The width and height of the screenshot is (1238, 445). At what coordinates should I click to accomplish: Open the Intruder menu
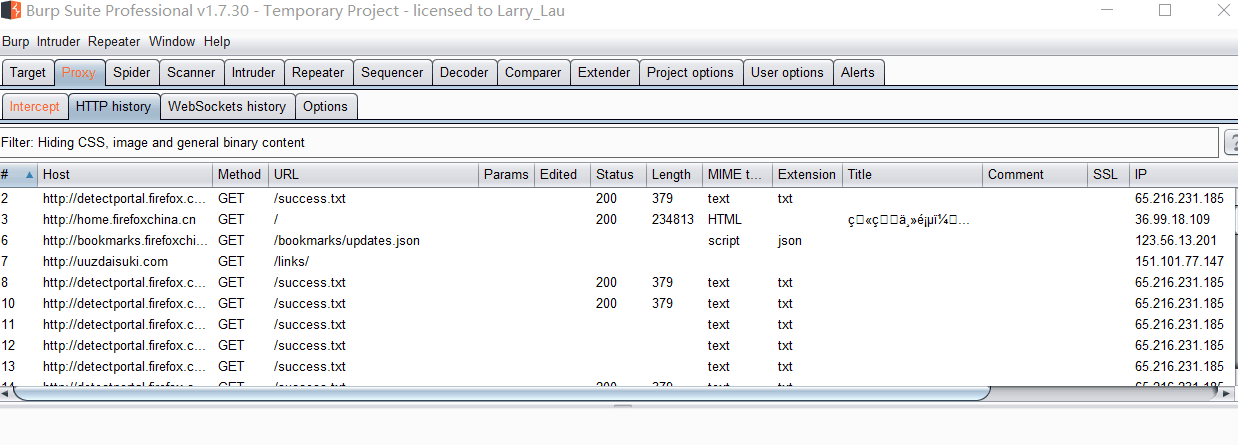coord(58,42)
